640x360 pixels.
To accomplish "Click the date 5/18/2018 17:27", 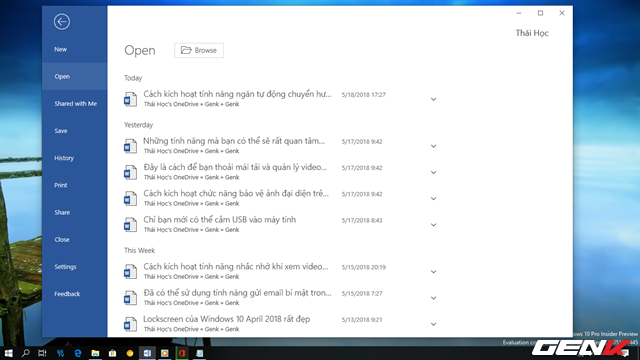I will click(x=364, y=95).
